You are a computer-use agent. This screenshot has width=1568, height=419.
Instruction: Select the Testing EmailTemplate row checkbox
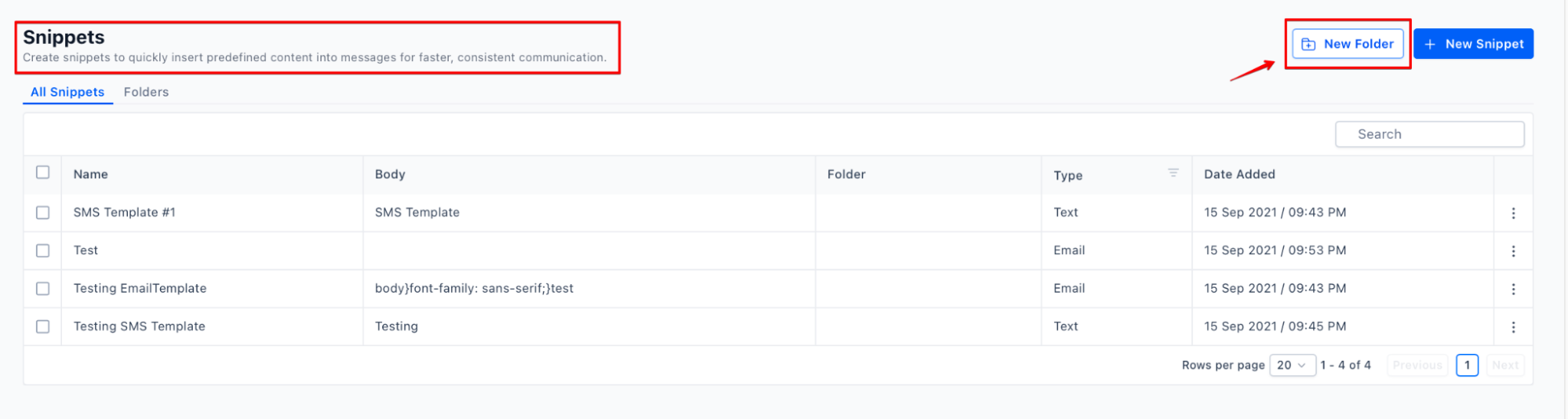(x=43, y=289)
